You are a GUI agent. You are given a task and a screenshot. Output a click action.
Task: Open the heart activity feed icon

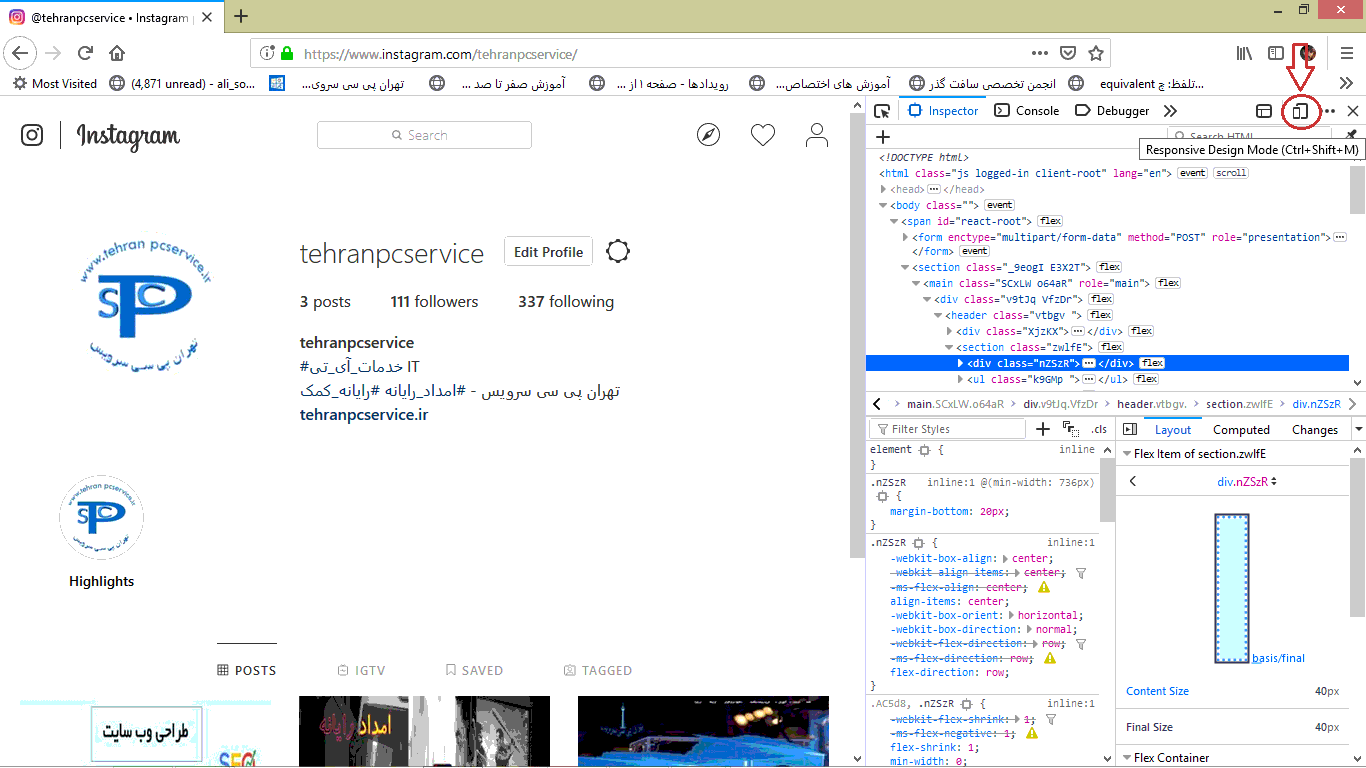point(763,135)
